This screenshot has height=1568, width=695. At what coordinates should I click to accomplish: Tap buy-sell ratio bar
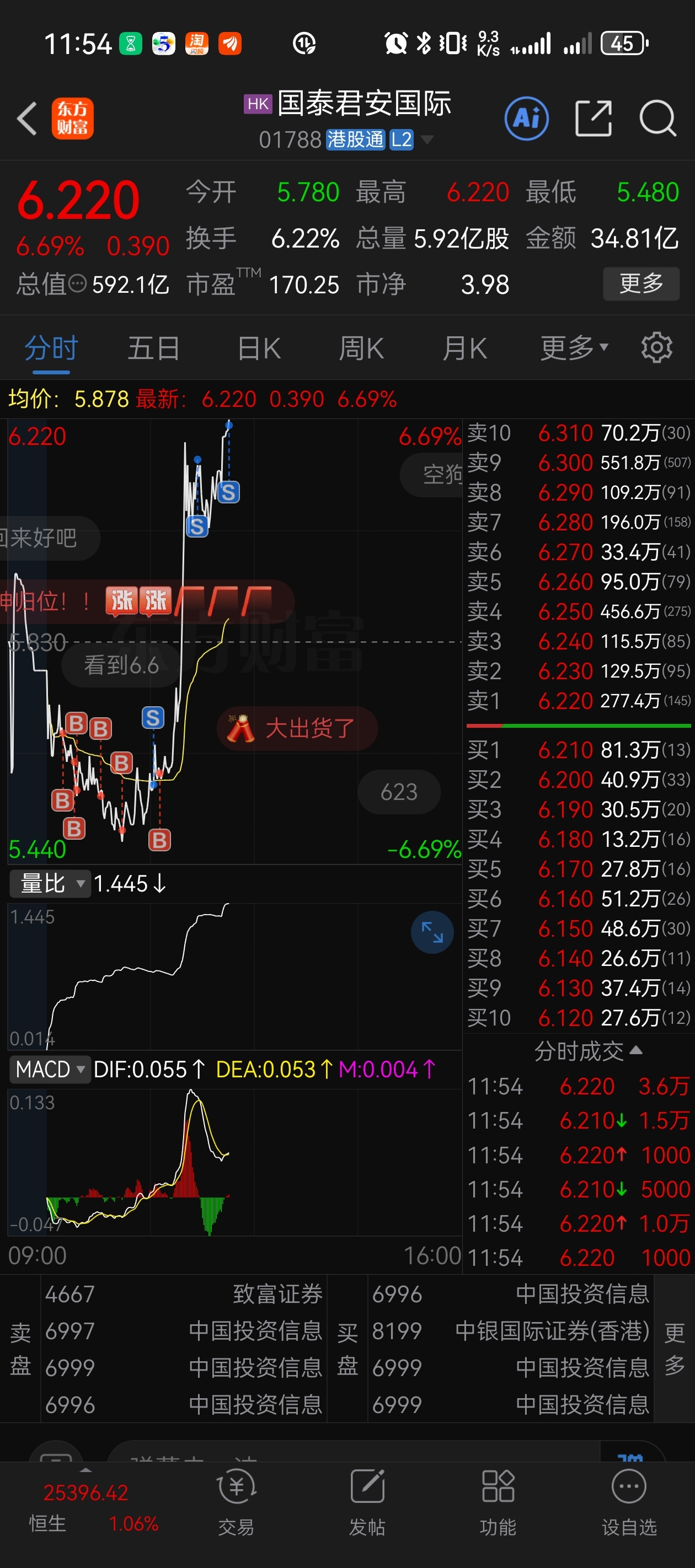coord(579,726)
